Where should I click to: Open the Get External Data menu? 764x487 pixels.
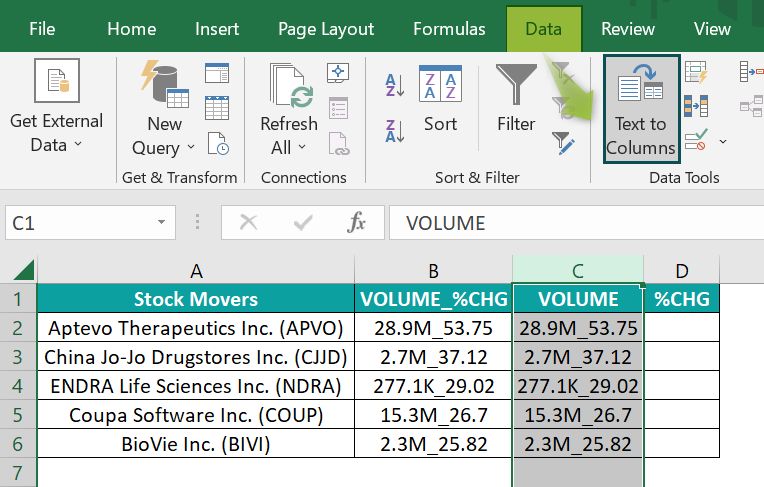(57, 106)
